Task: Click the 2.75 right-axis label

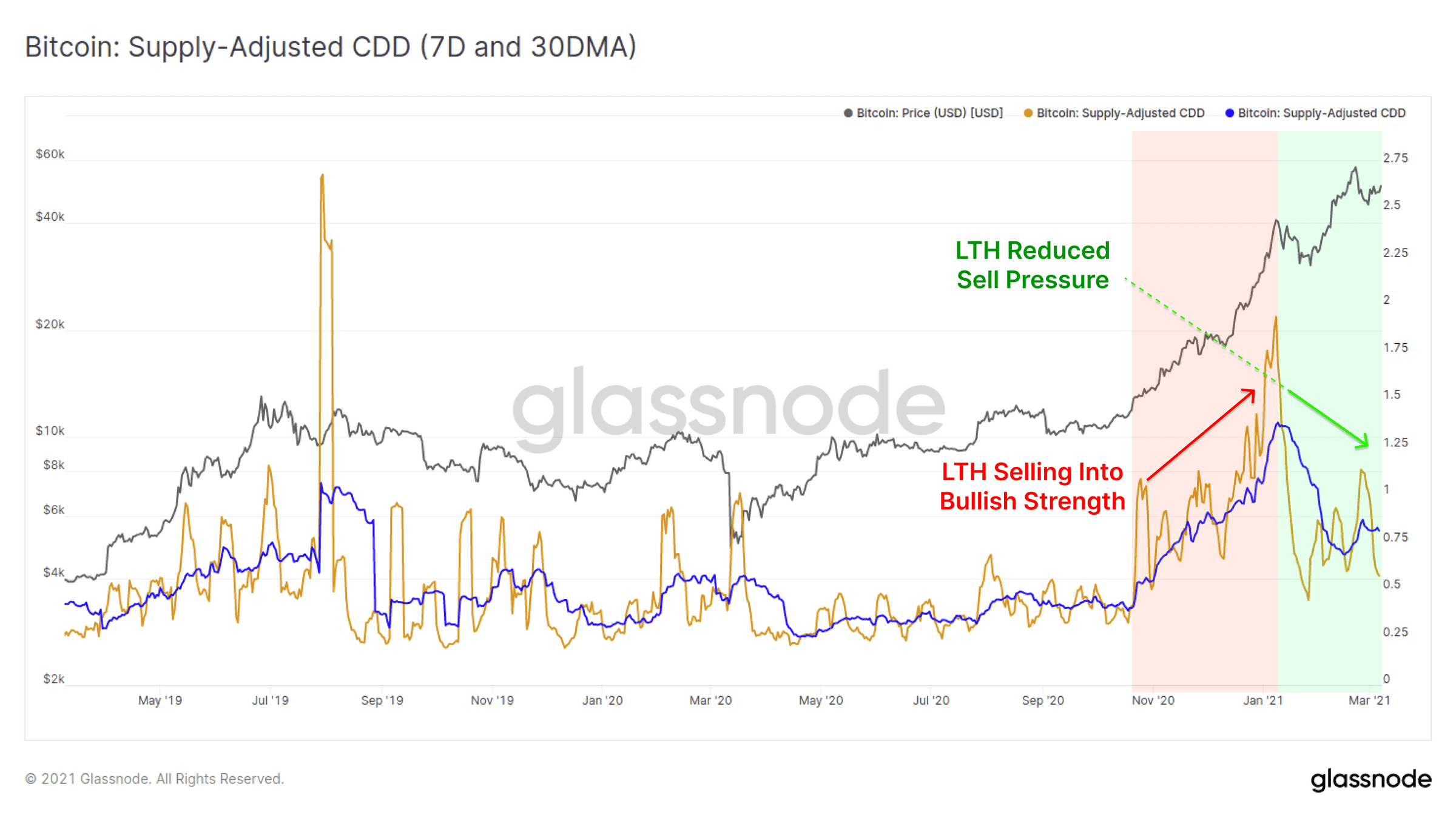Action: (1395, 158)
